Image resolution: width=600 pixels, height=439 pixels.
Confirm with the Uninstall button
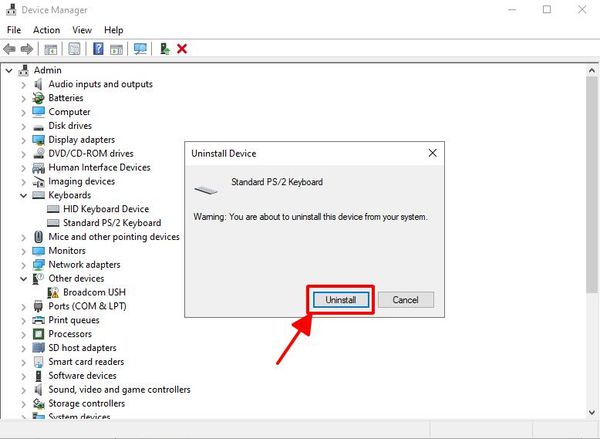tap(341, 300)
